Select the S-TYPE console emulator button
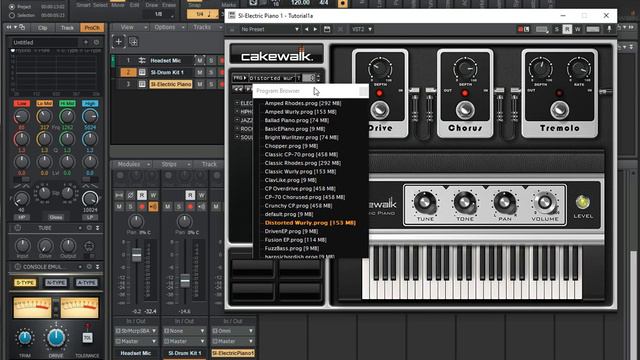This screenshot has height=360, width=640. pyautogui.click(x=25, y=283)
